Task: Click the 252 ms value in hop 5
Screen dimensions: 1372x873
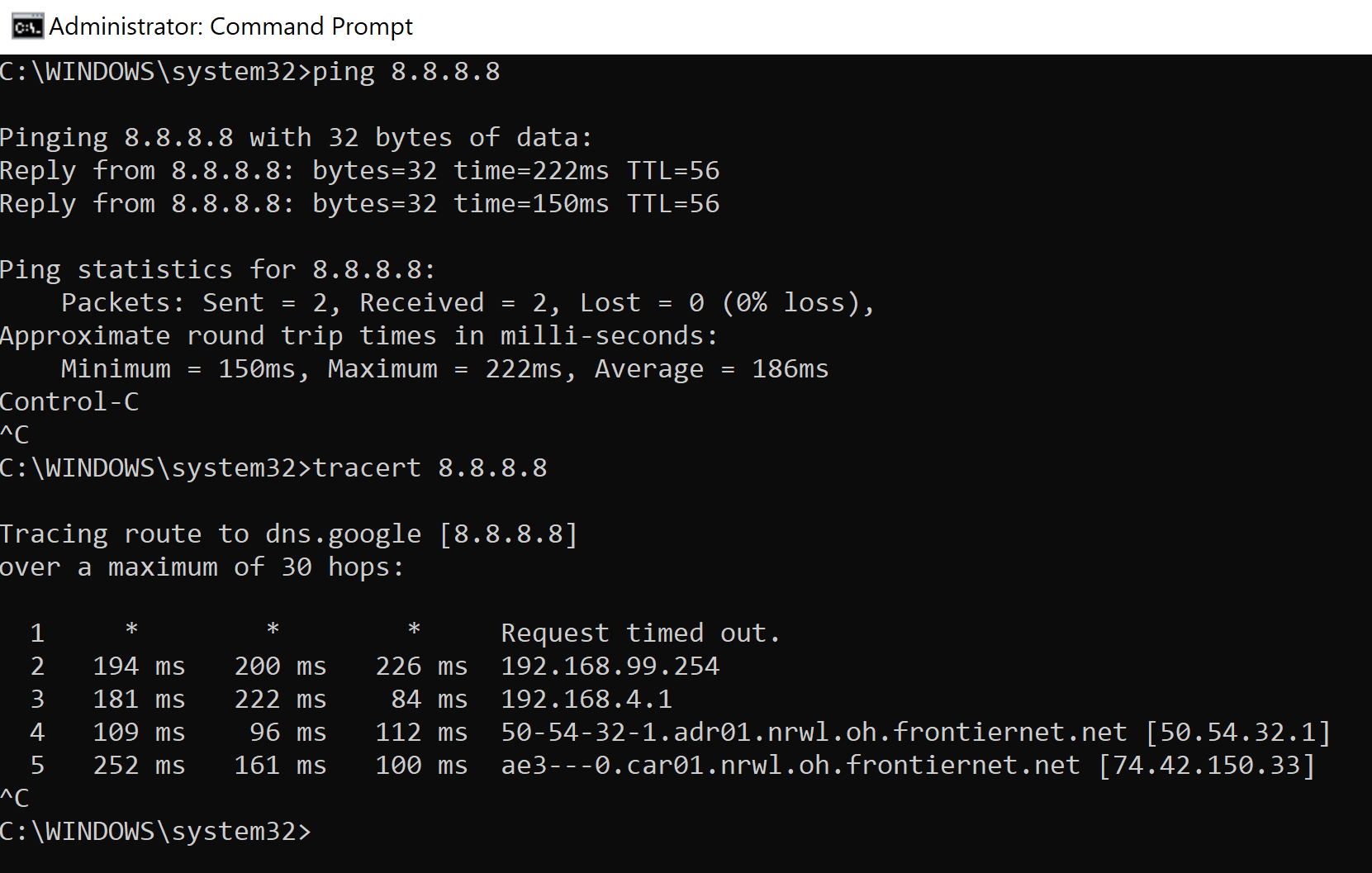Action: point(139,766)
